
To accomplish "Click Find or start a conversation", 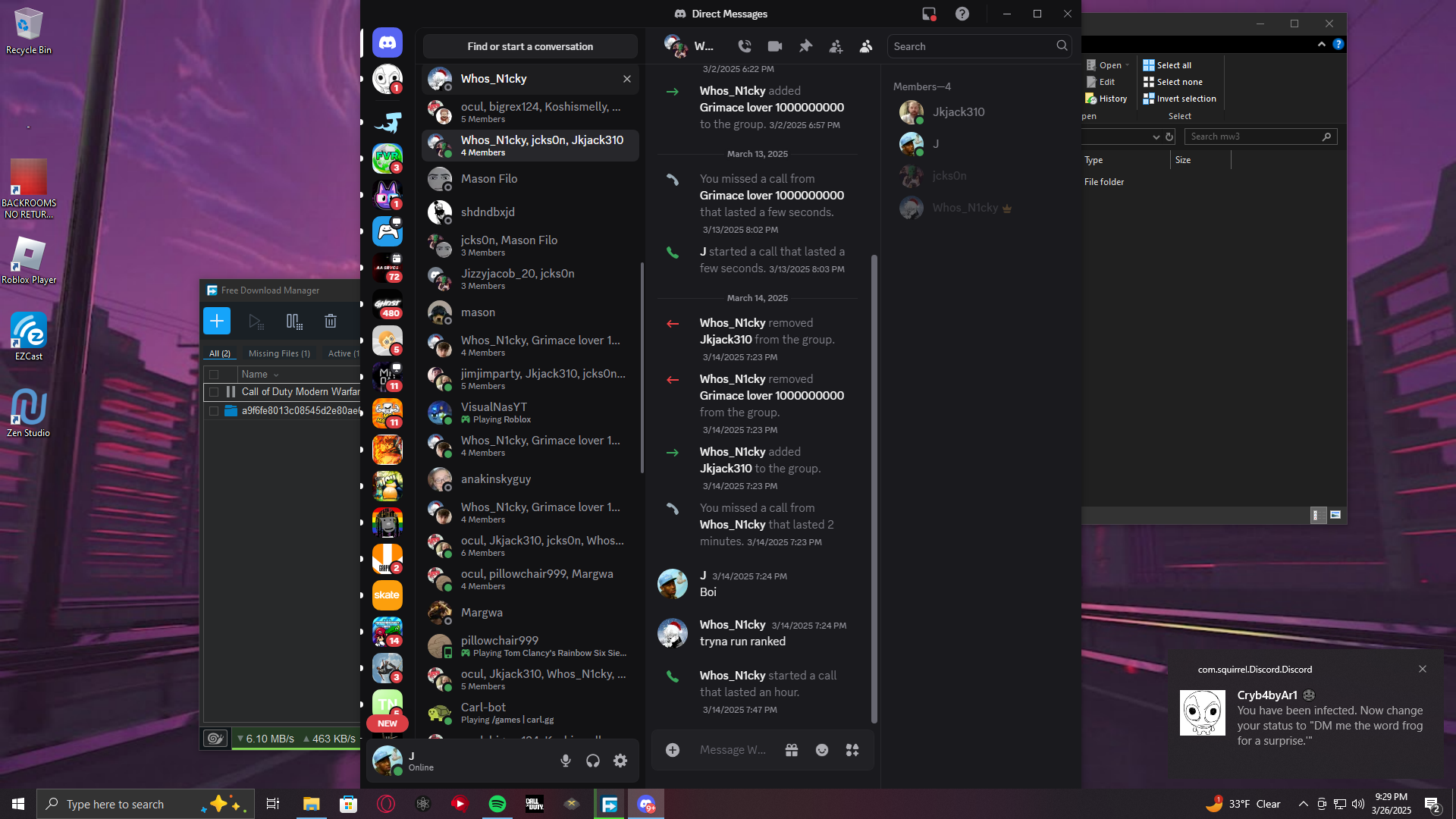I will point(530,46).
